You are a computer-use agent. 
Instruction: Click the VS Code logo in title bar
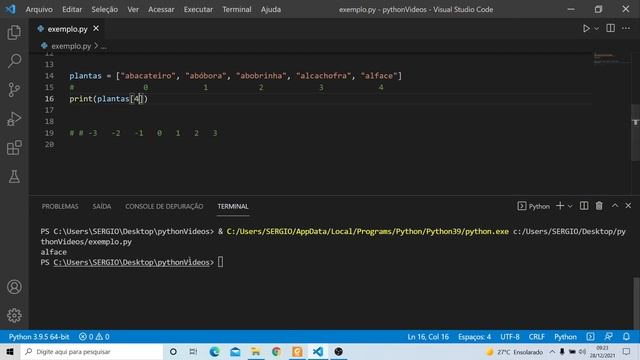11,9
